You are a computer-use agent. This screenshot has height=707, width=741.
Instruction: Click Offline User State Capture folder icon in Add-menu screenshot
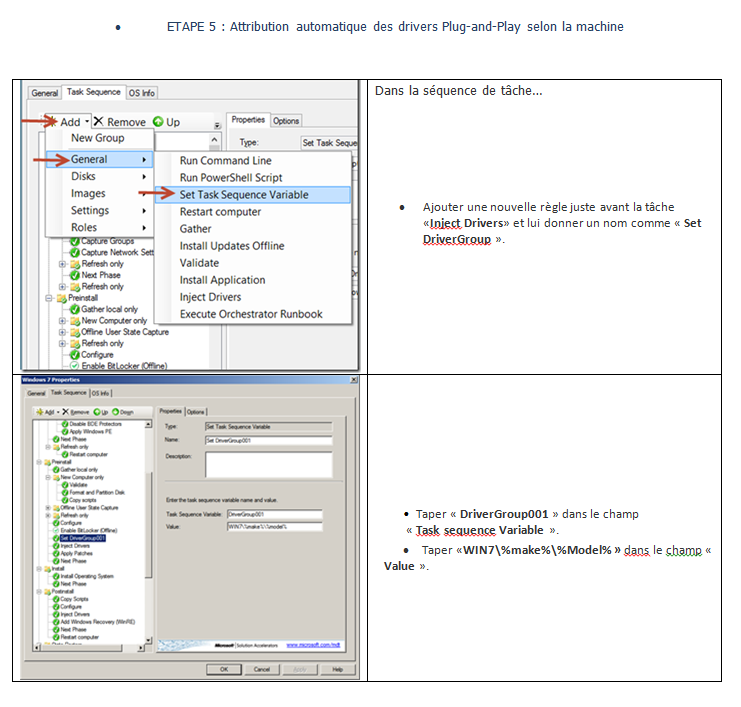tap(75, 332)
